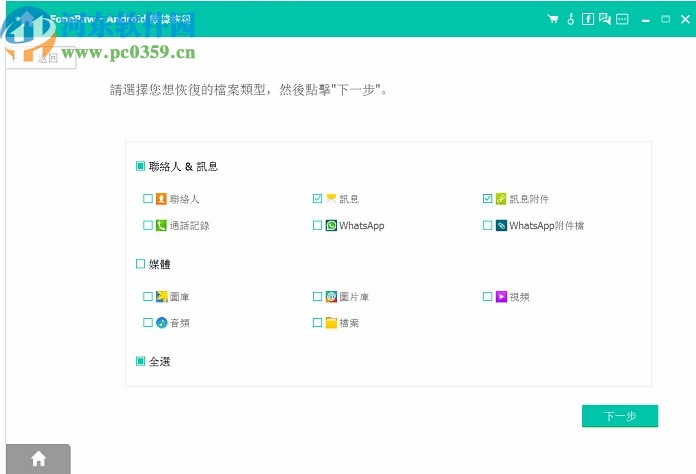Click the 媒體 heading label
The height and width of the screenshot is (474, 696).
159,265
